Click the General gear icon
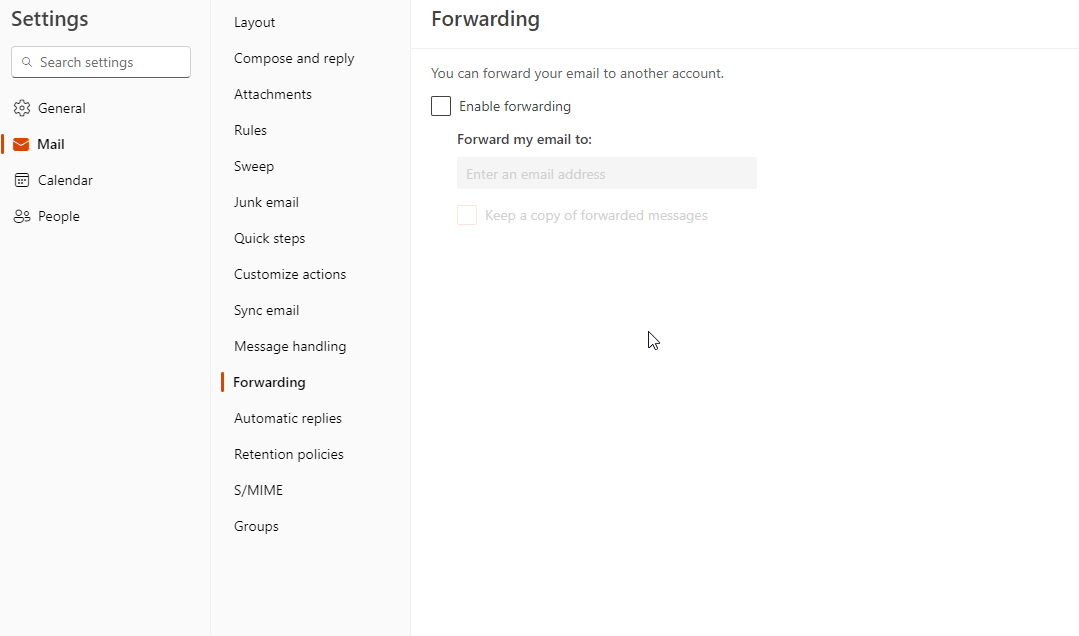This screenshot has height=636, width=1079. click(x=21, y=108)
